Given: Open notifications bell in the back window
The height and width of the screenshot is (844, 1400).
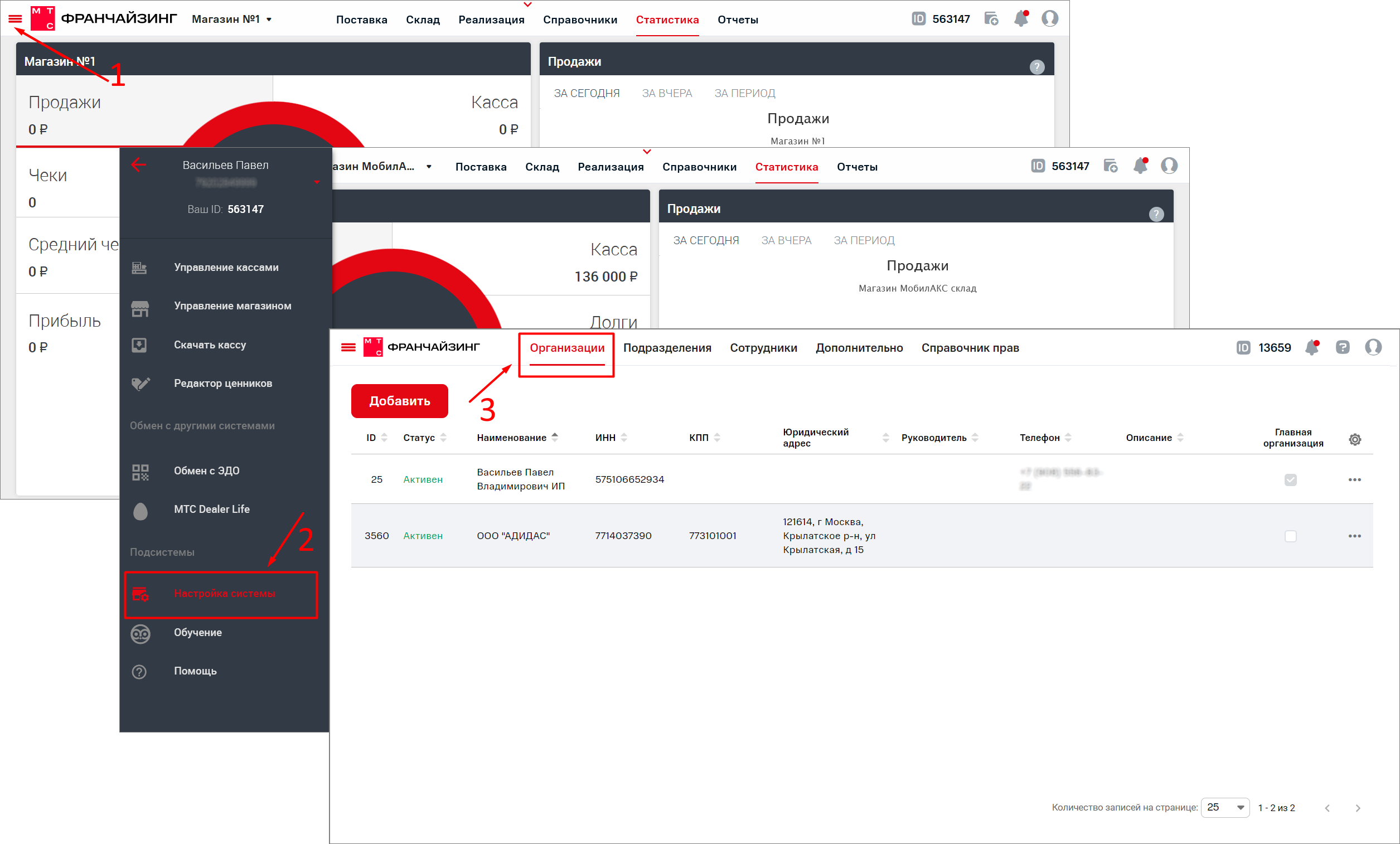Looking at the screenshot, I should 1021,19.
